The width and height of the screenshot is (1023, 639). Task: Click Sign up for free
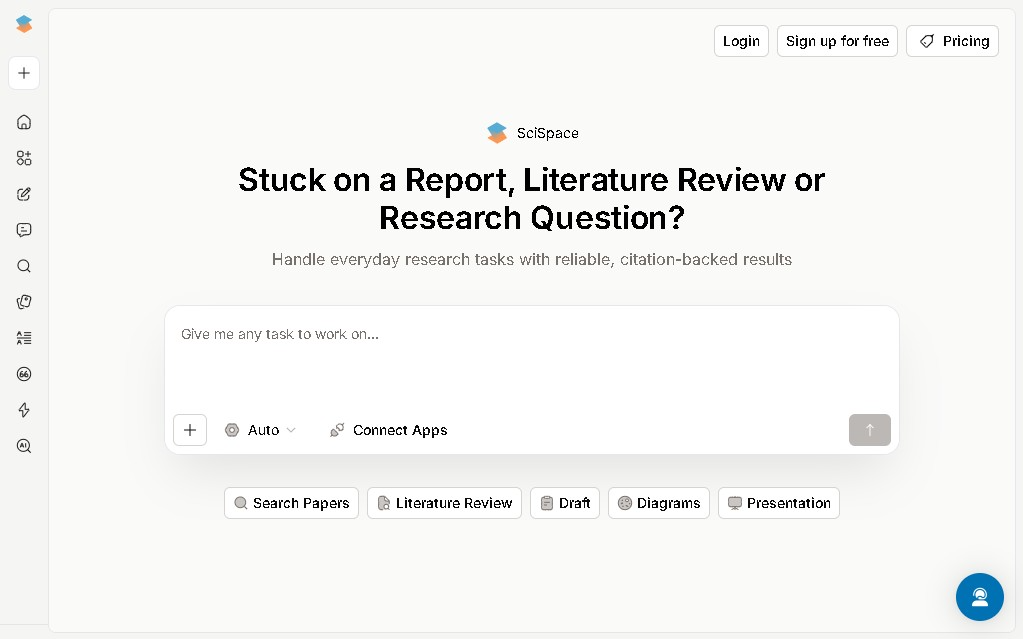pos(837,41)
